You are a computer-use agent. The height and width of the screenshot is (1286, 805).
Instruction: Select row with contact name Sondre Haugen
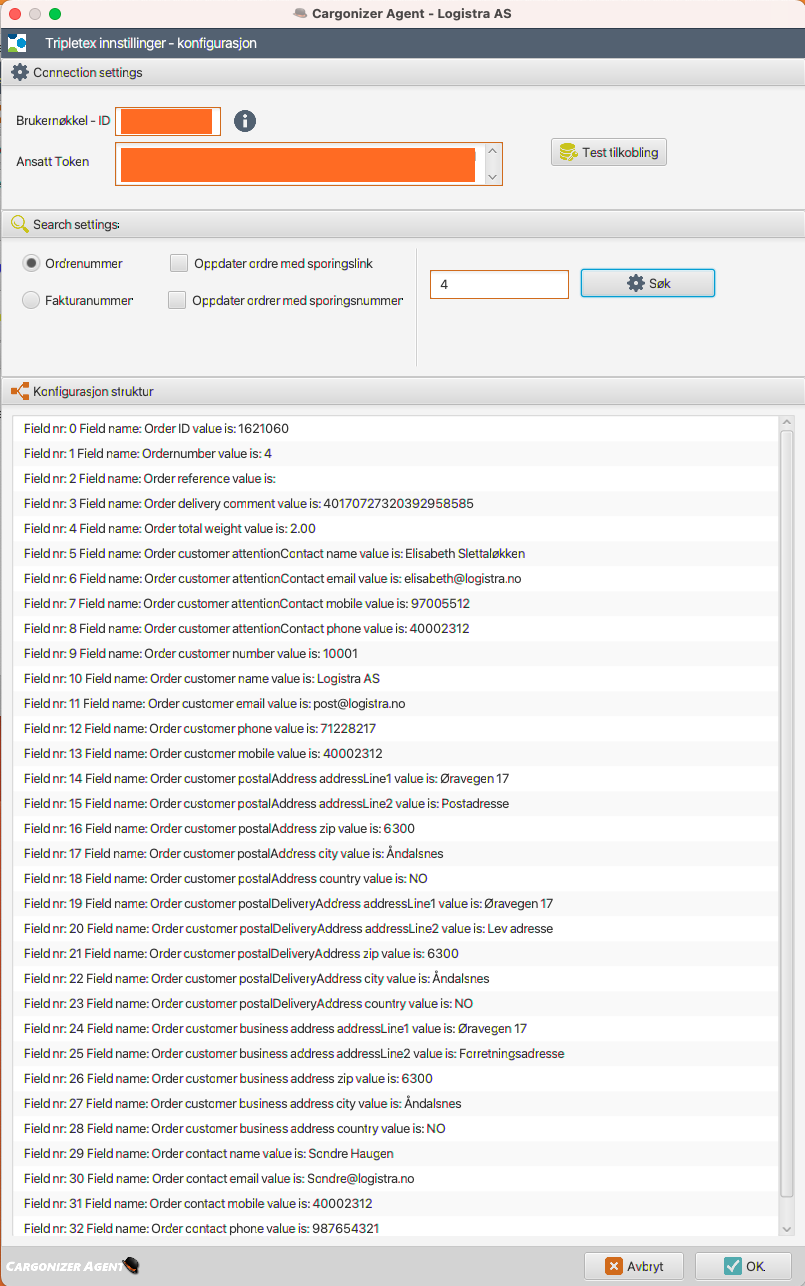tap(396, 1153)
